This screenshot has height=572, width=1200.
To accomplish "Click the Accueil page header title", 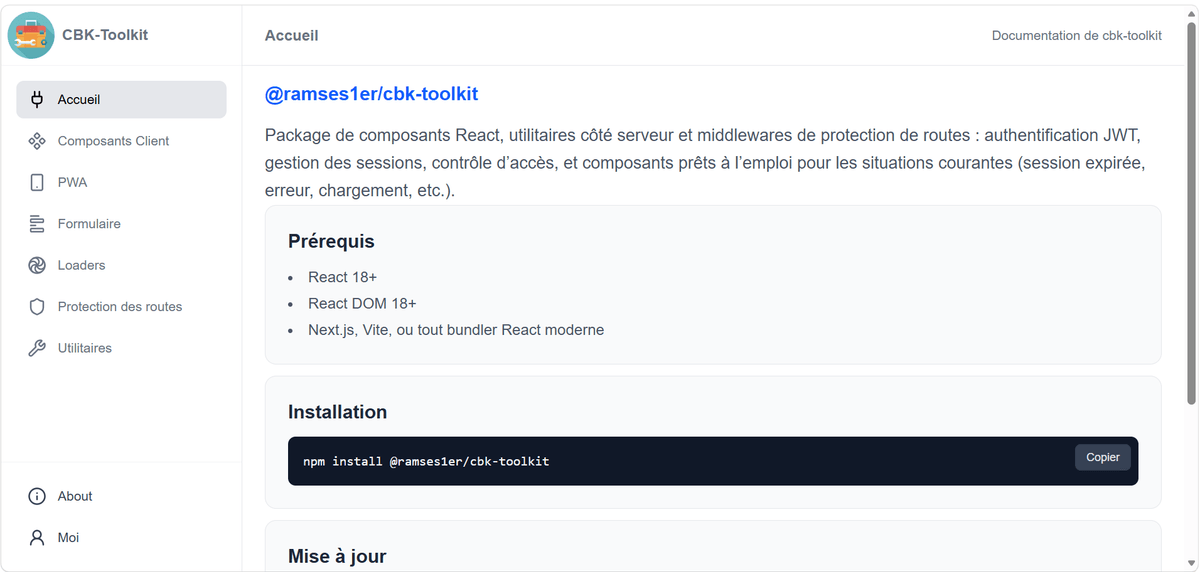I will click(291, 35).
